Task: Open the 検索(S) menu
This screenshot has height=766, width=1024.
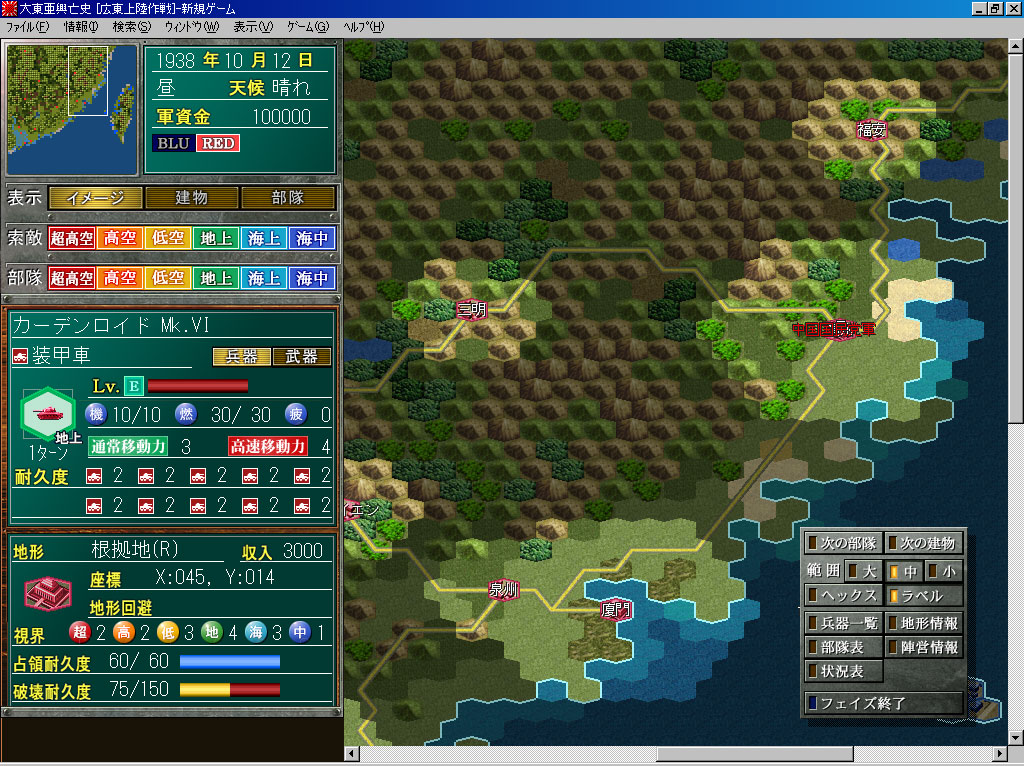Action: (131, 27)
